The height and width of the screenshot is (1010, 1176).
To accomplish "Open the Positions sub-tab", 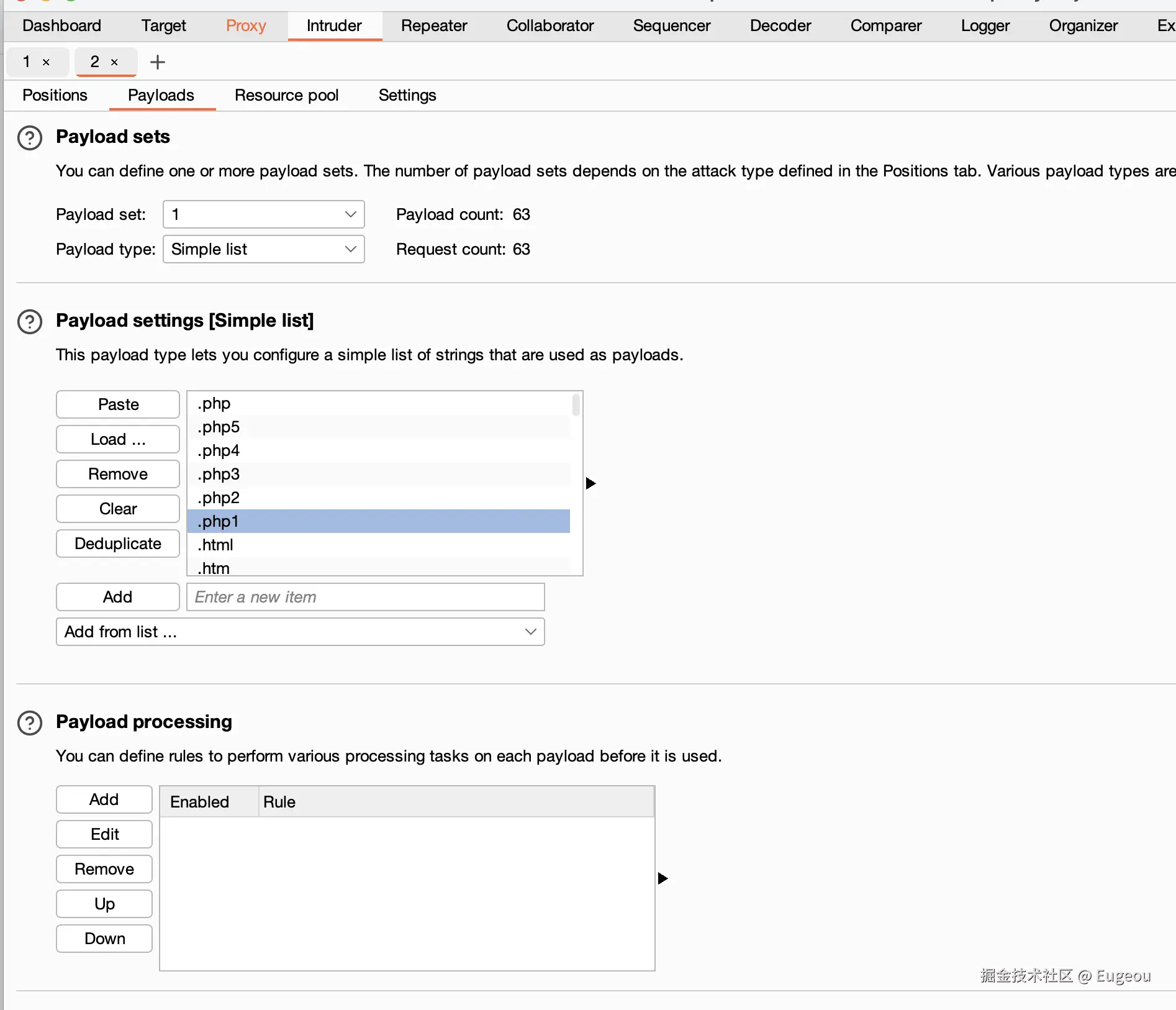I will [55, 95].
